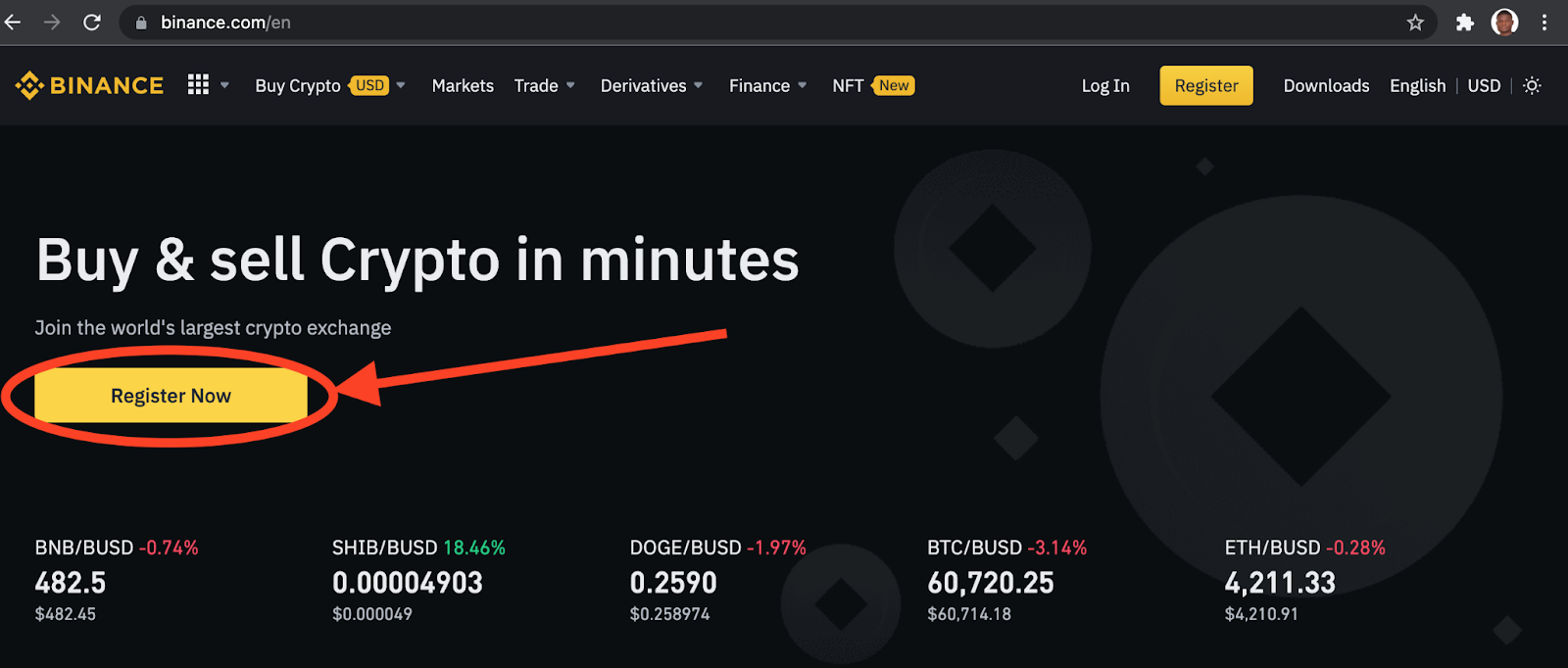Click the -0.28% ETH change value
Screen dimensions: 1568x668
point(1356,548)
